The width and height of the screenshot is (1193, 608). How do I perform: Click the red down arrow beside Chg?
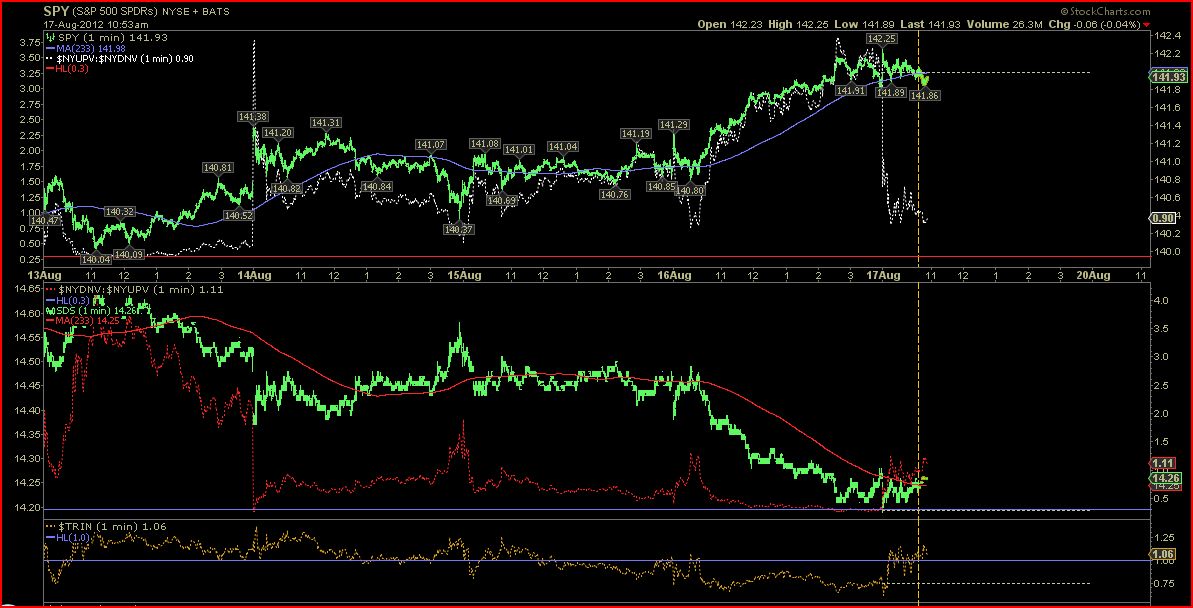1147,24
